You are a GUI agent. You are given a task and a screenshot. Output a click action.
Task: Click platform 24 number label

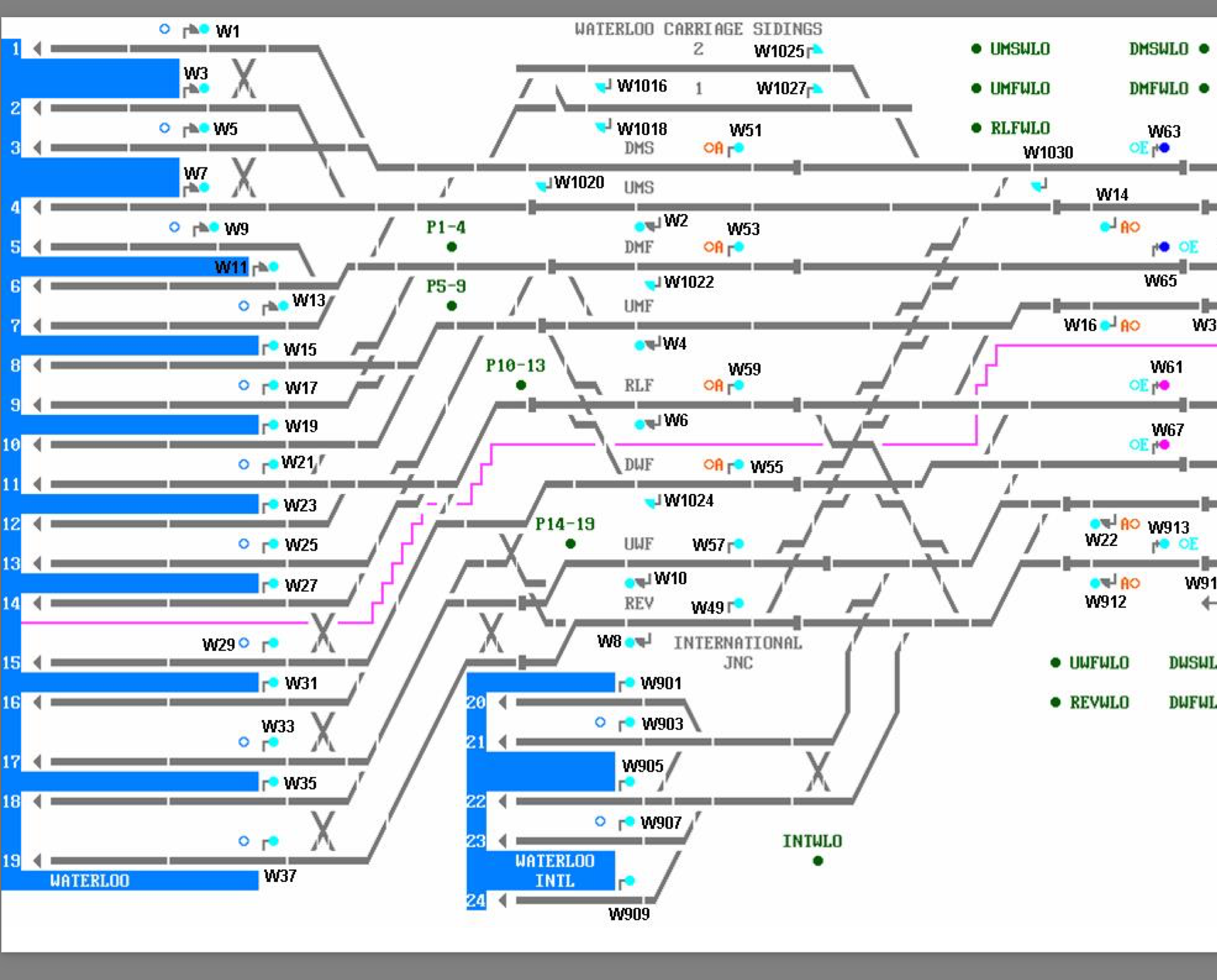pos(476,901)
